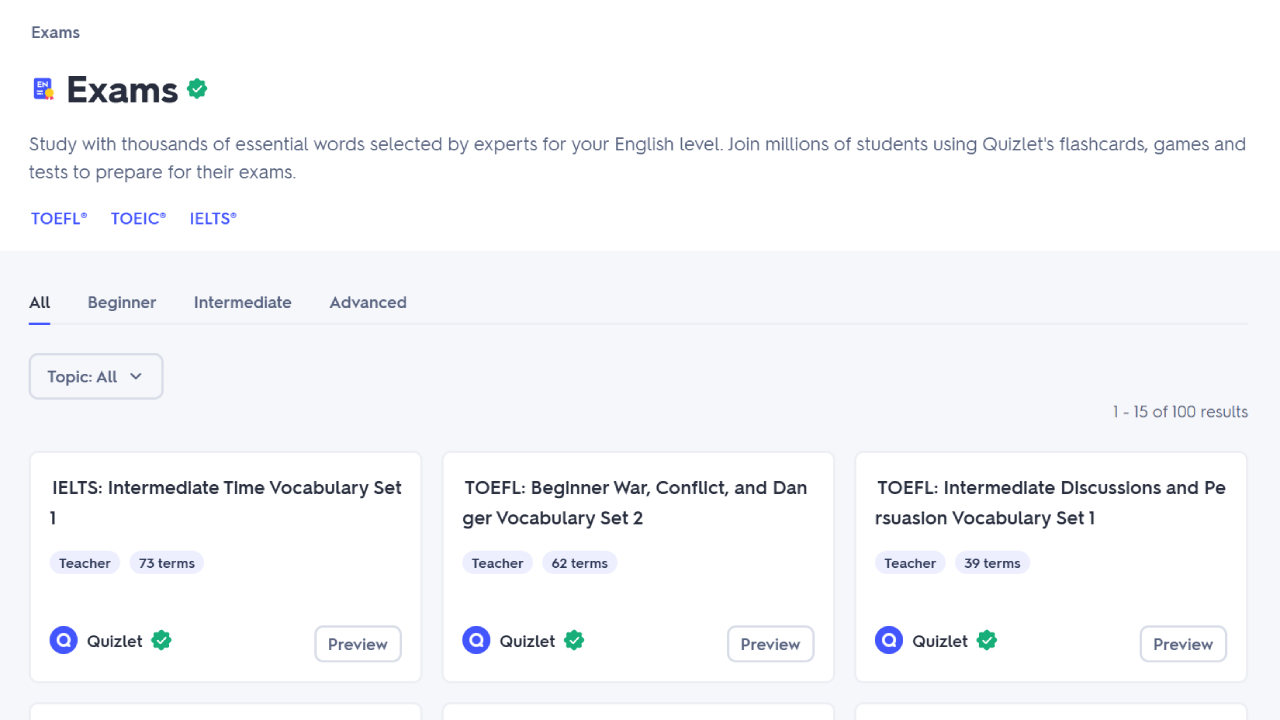Open TOEFL: Beginner War, Conflict, and Danger title
The width and height of the screenshot is (1280, 720).
point(635,503)
